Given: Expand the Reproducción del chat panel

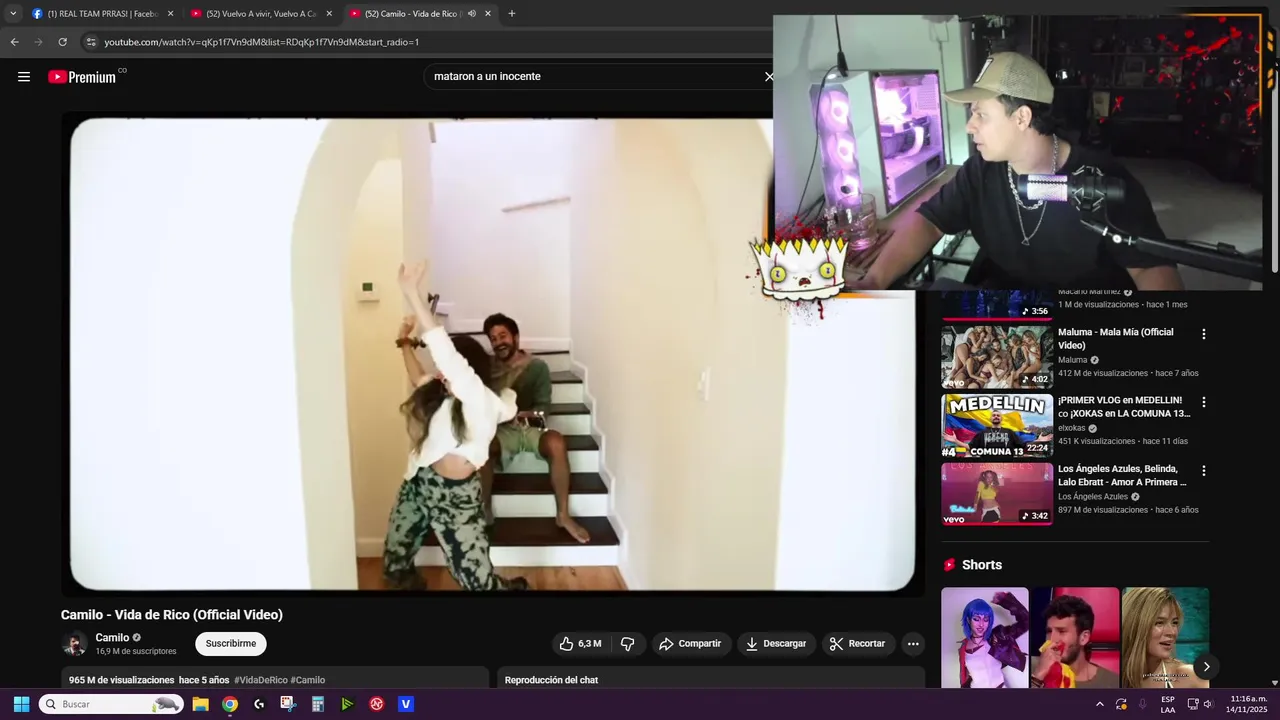Looking at the screenshot, I should click(x=711, y=680).
